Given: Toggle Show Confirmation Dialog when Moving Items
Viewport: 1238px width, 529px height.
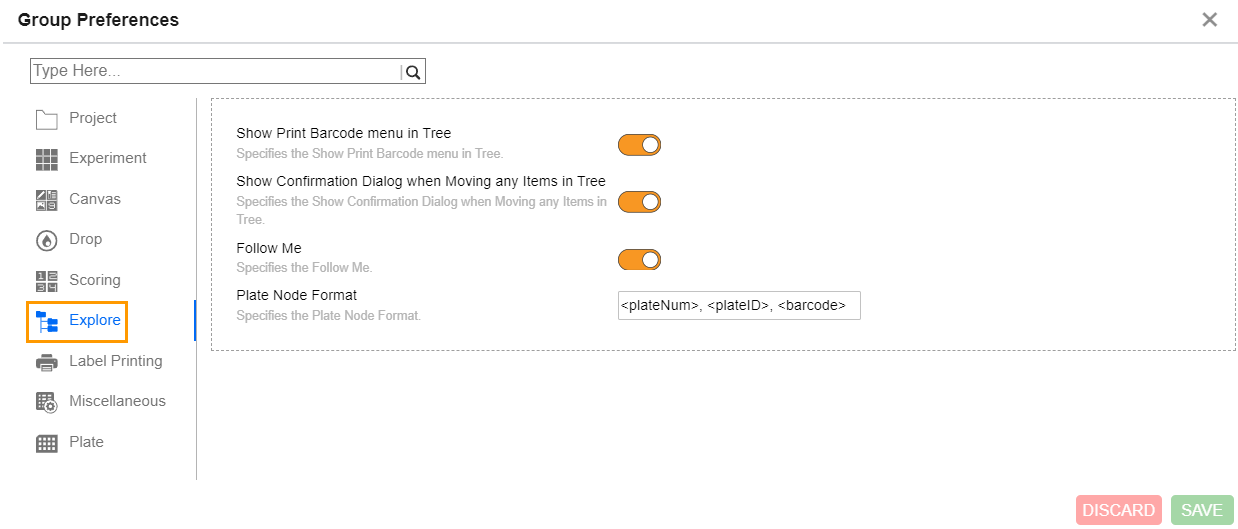Looking at the screenshot, I should pyautogui.click(x=639, y=202).
